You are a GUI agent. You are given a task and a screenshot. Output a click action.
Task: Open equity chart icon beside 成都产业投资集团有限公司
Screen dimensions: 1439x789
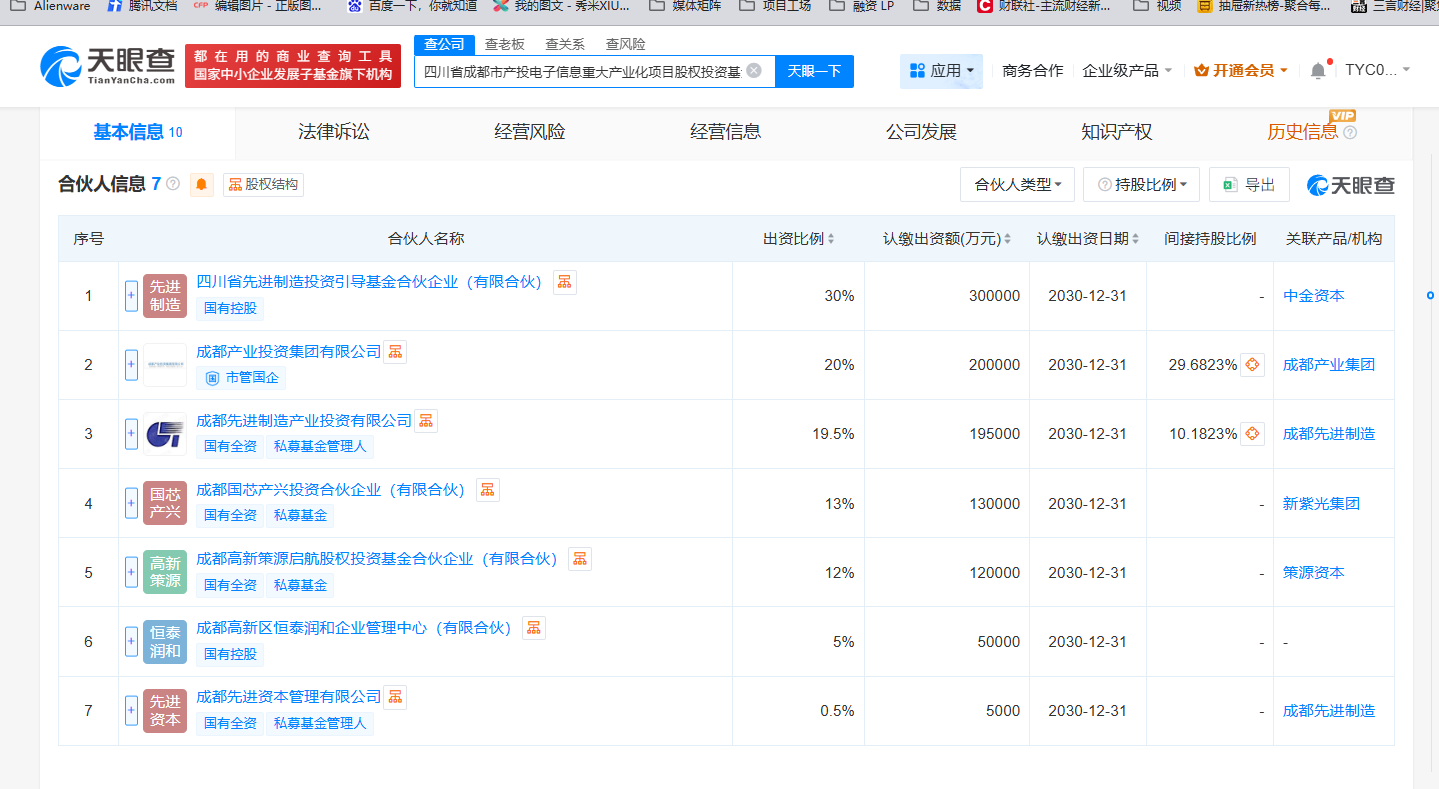pos(395,352)
